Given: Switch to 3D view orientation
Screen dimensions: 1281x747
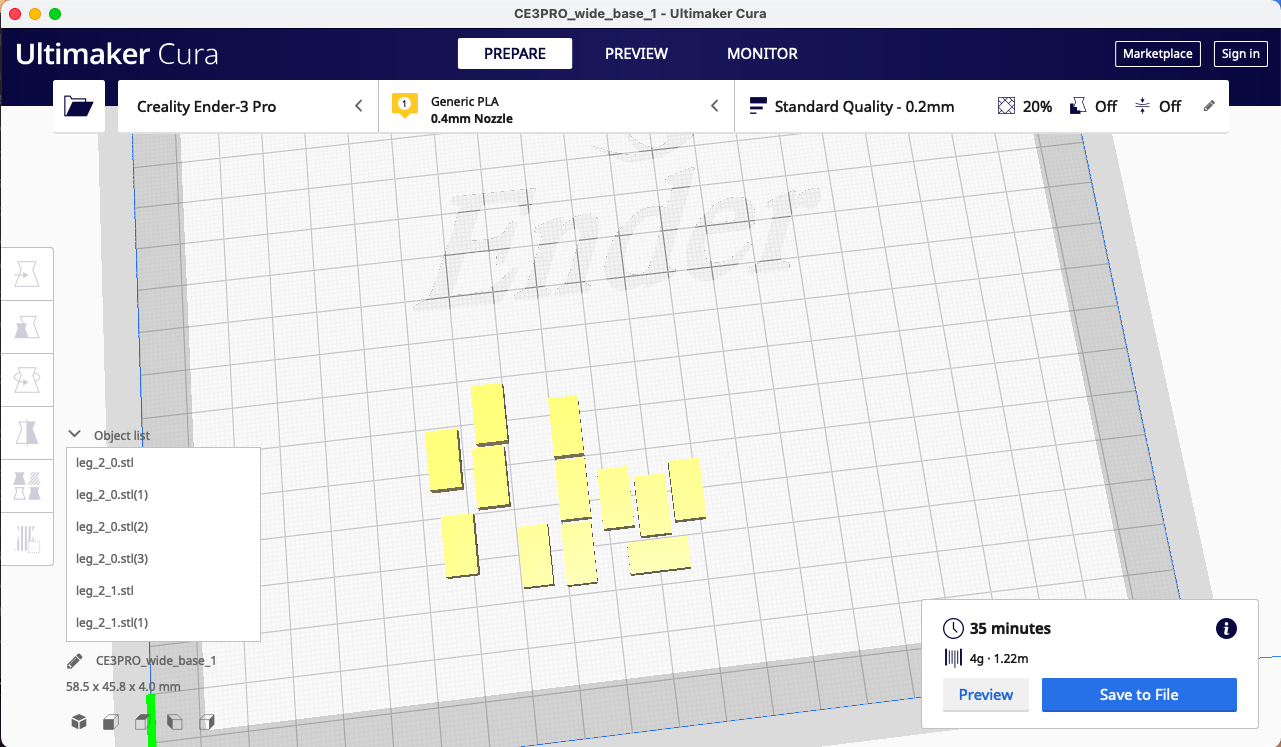Looking at the screenshot, I should point(79,722).
